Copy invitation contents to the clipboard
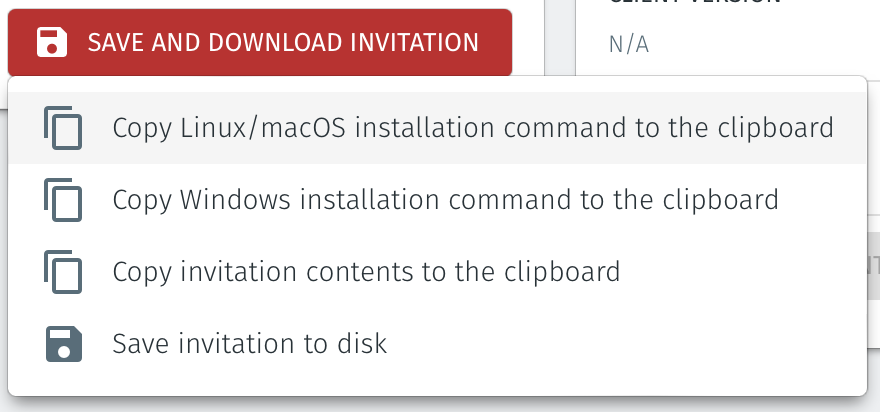The width and height of the screenshot is (880, 412). click(x=366, y=272)
